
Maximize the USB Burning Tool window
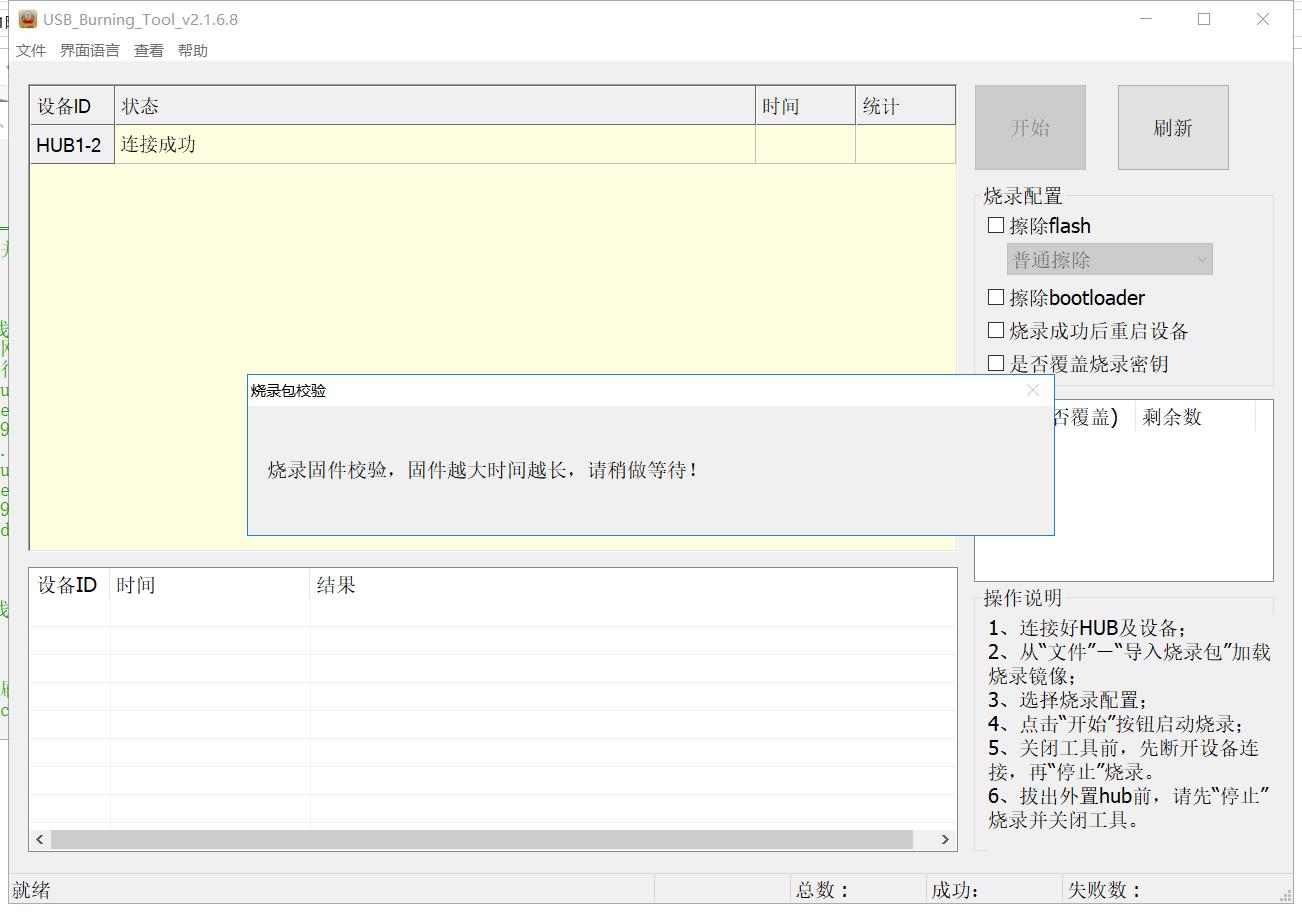point(1204,19)
